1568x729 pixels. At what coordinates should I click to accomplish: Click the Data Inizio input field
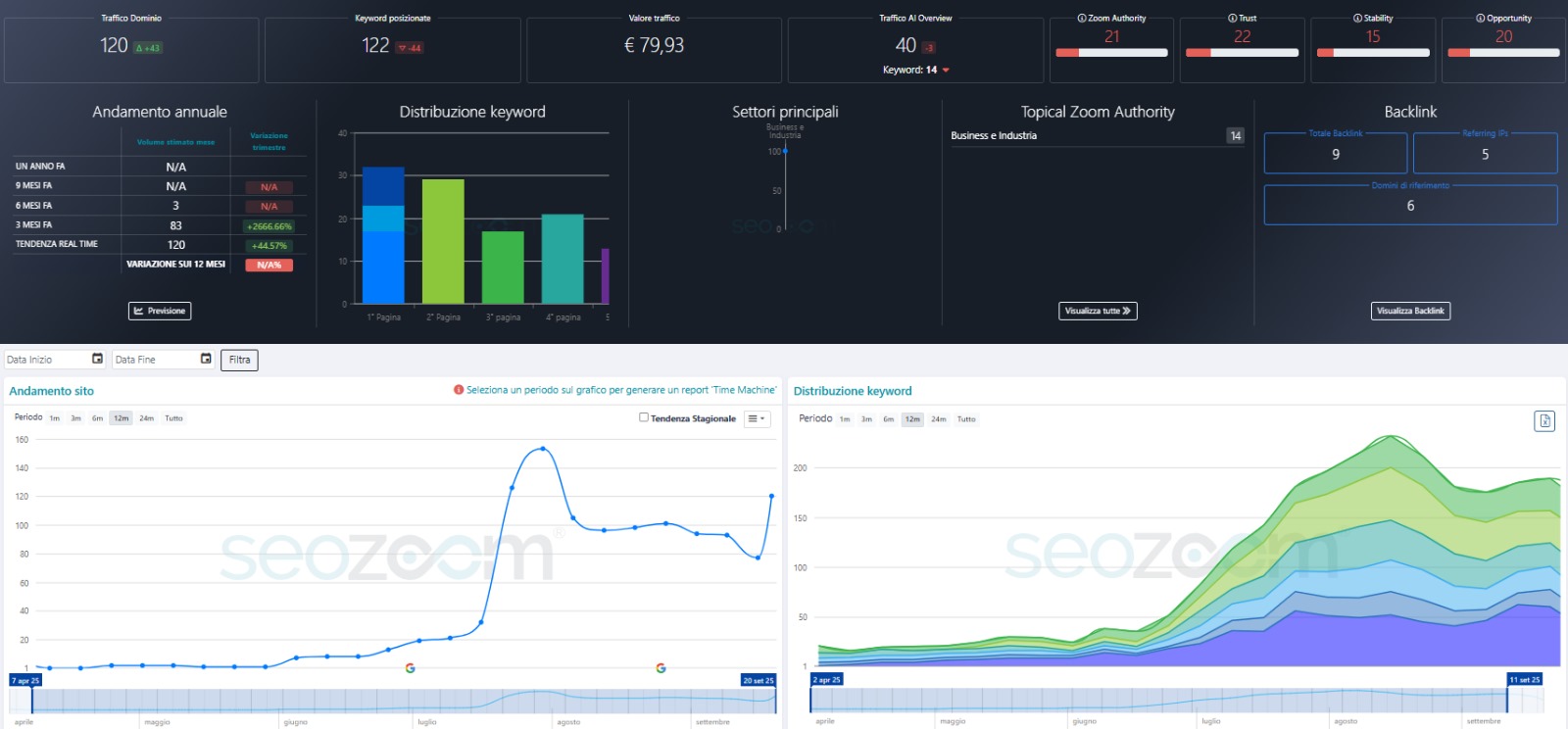(x=47, y=360)
